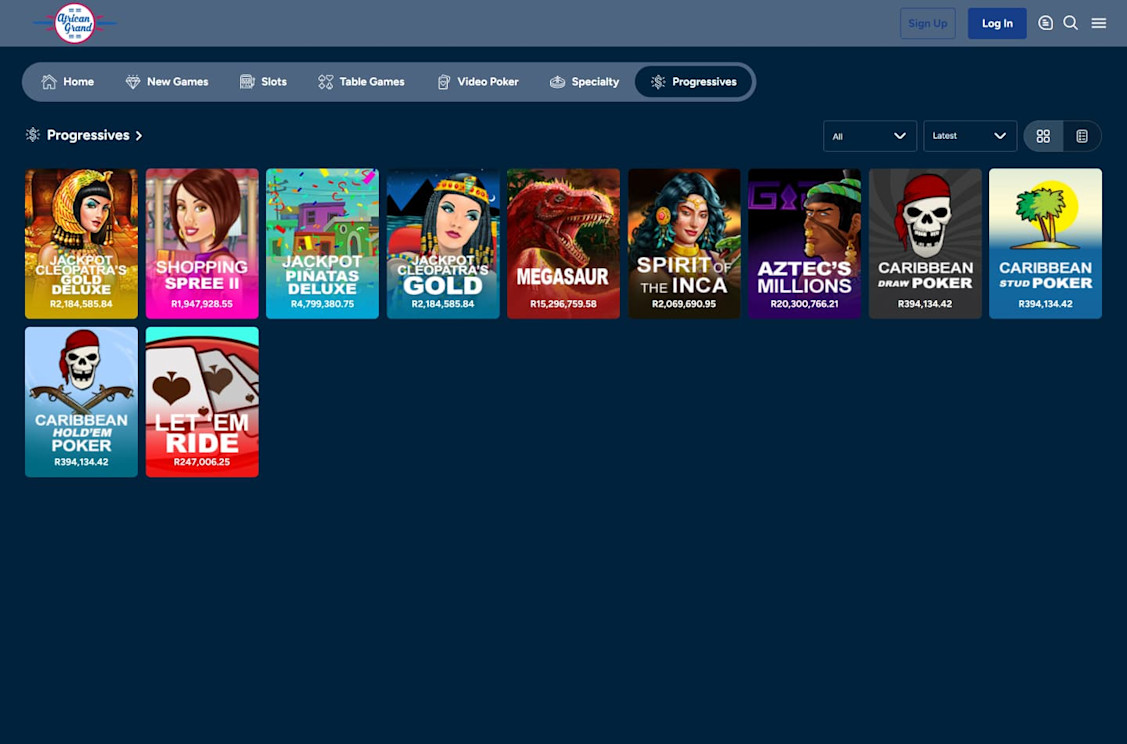Click the Table Games icon

[326, 82]
